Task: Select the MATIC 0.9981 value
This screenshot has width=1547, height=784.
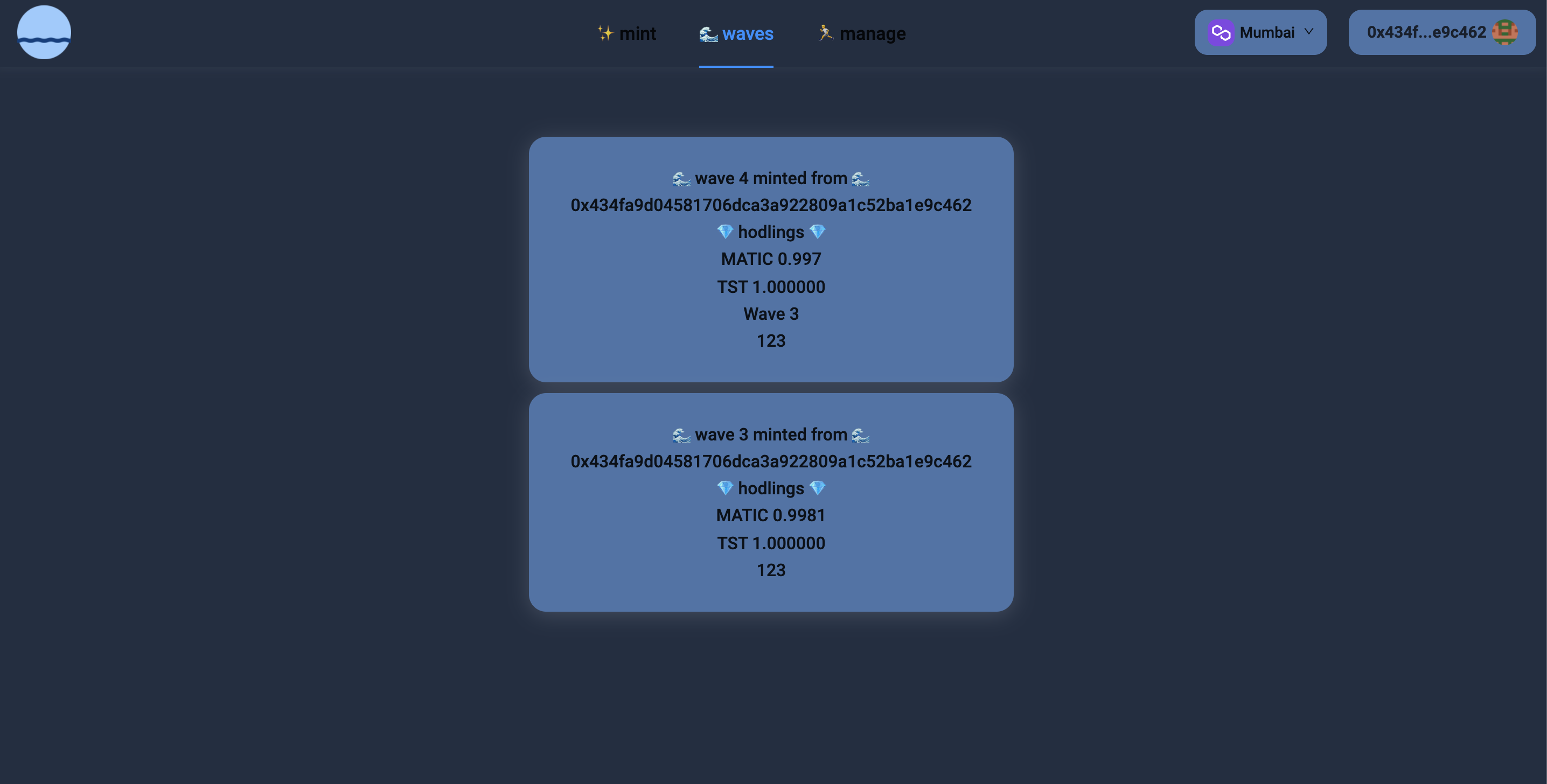Action: [771, 516]
